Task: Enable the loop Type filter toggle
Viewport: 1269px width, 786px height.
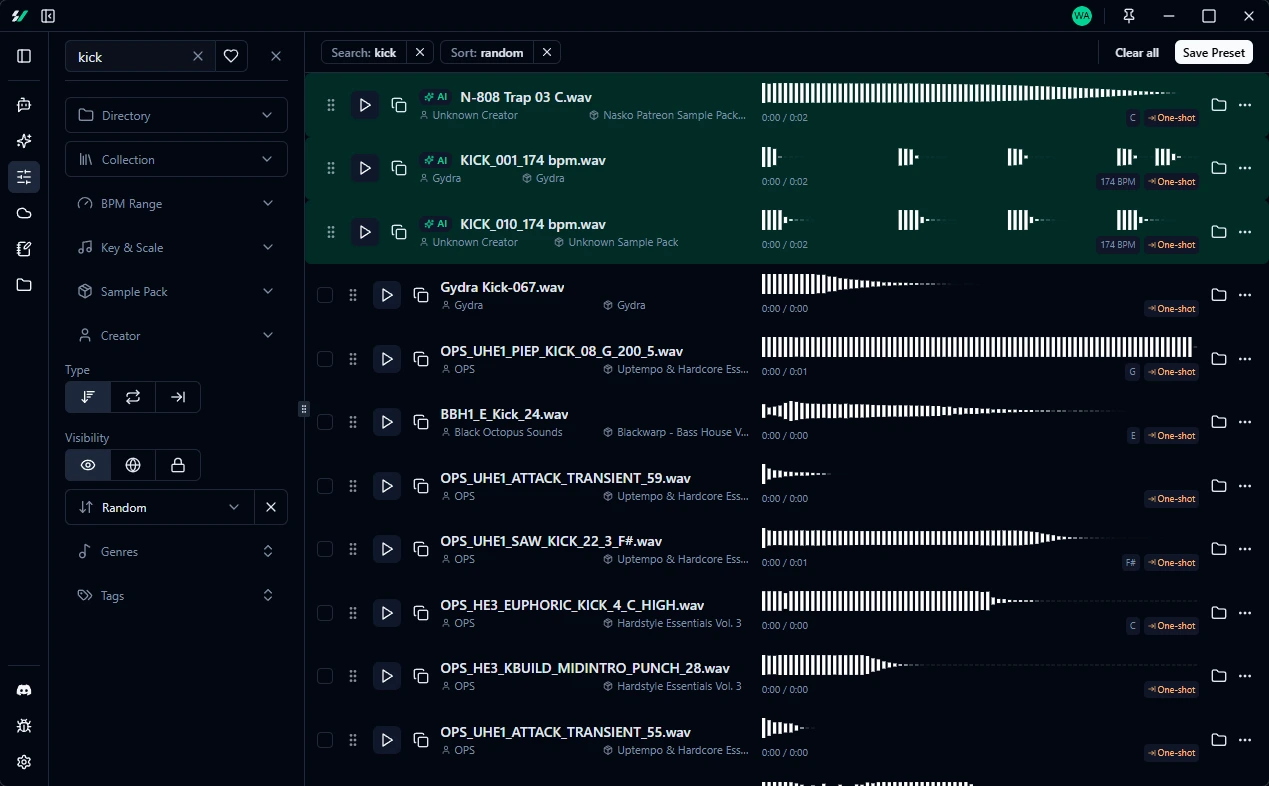Action: coord(132,397)
